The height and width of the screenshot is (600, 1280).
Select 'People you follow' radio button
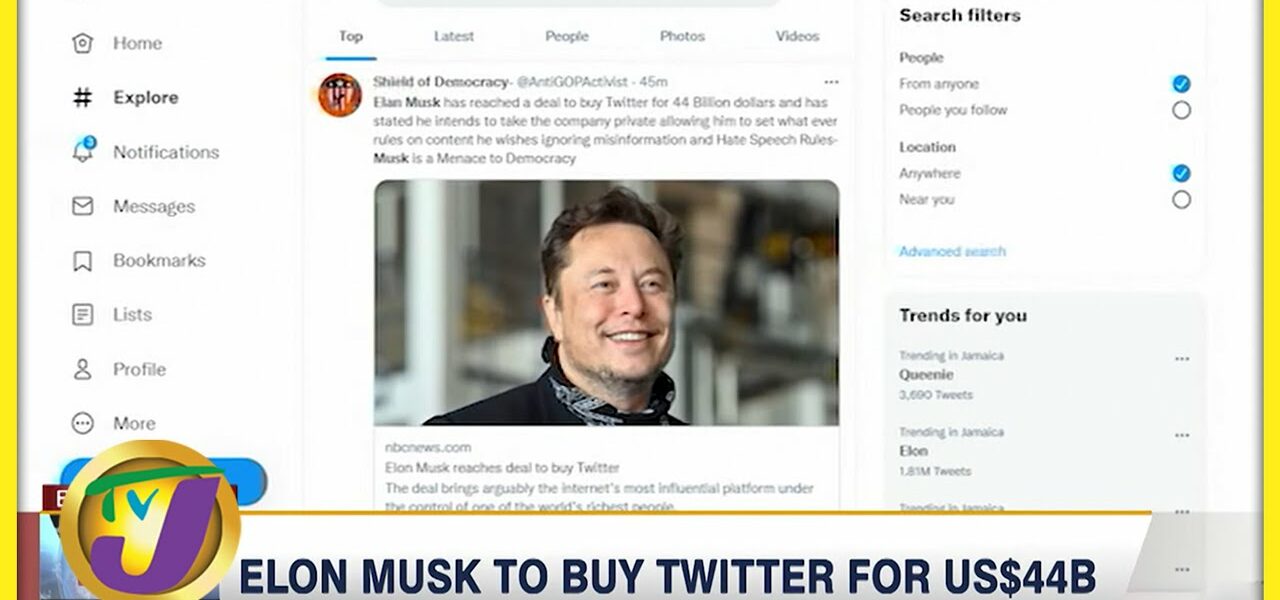click(x=1181, y=110)
